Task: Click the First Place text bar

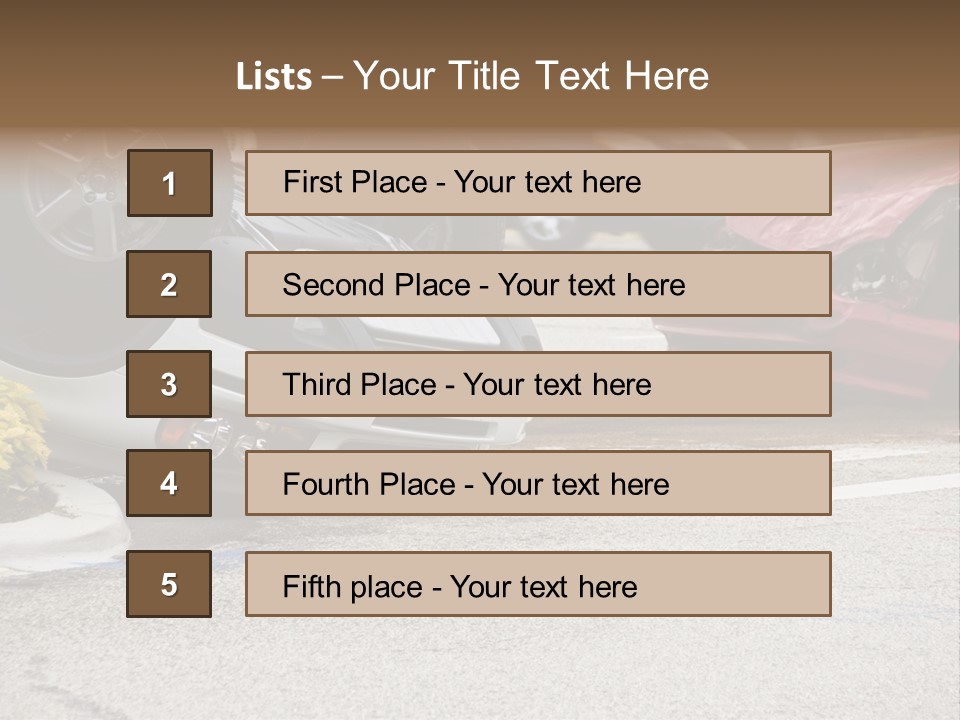Action: 538,183
